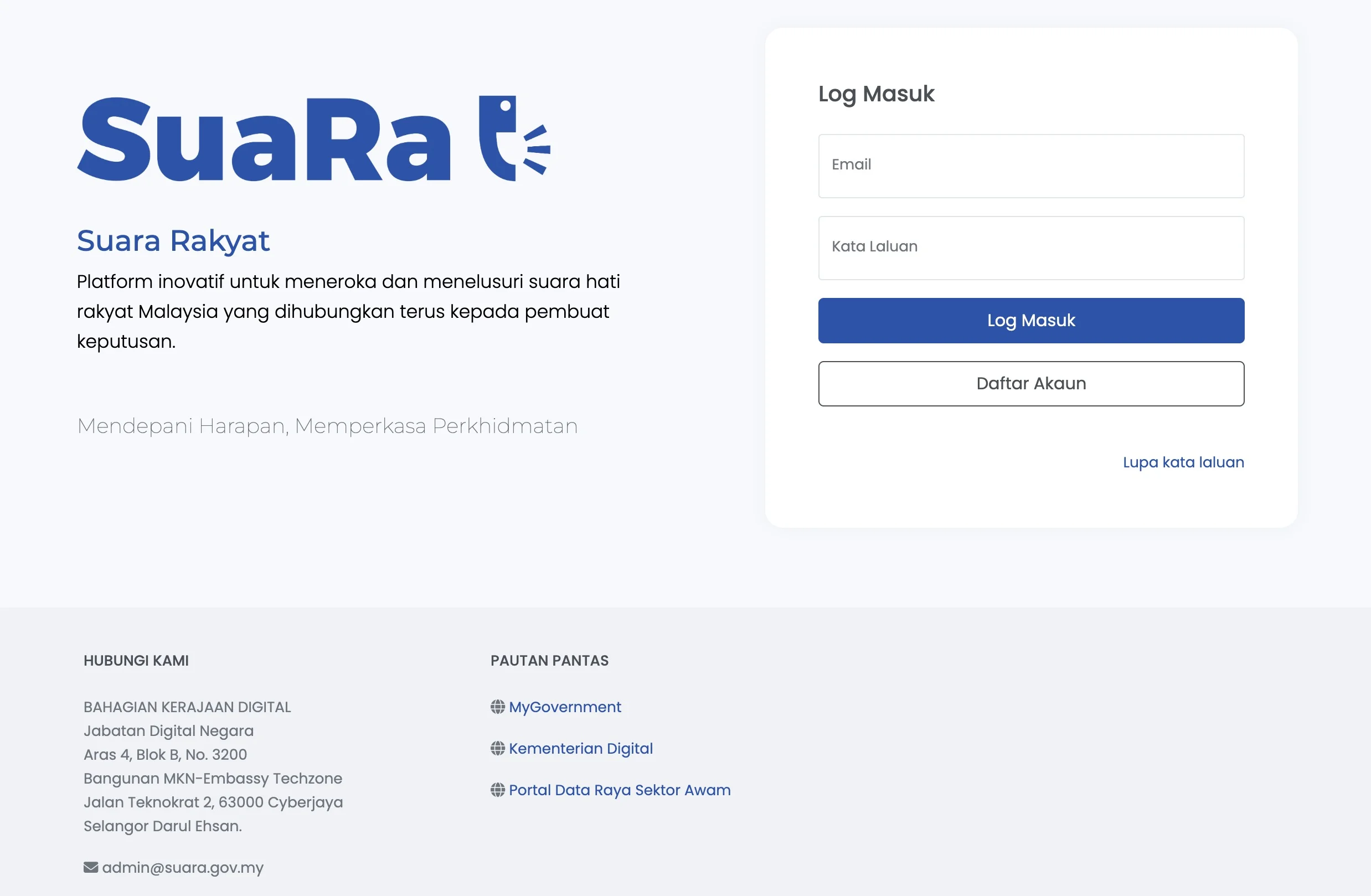1371x896 pixels.
Task: Focus the Kata Laluan password field
Action: 1030,248
